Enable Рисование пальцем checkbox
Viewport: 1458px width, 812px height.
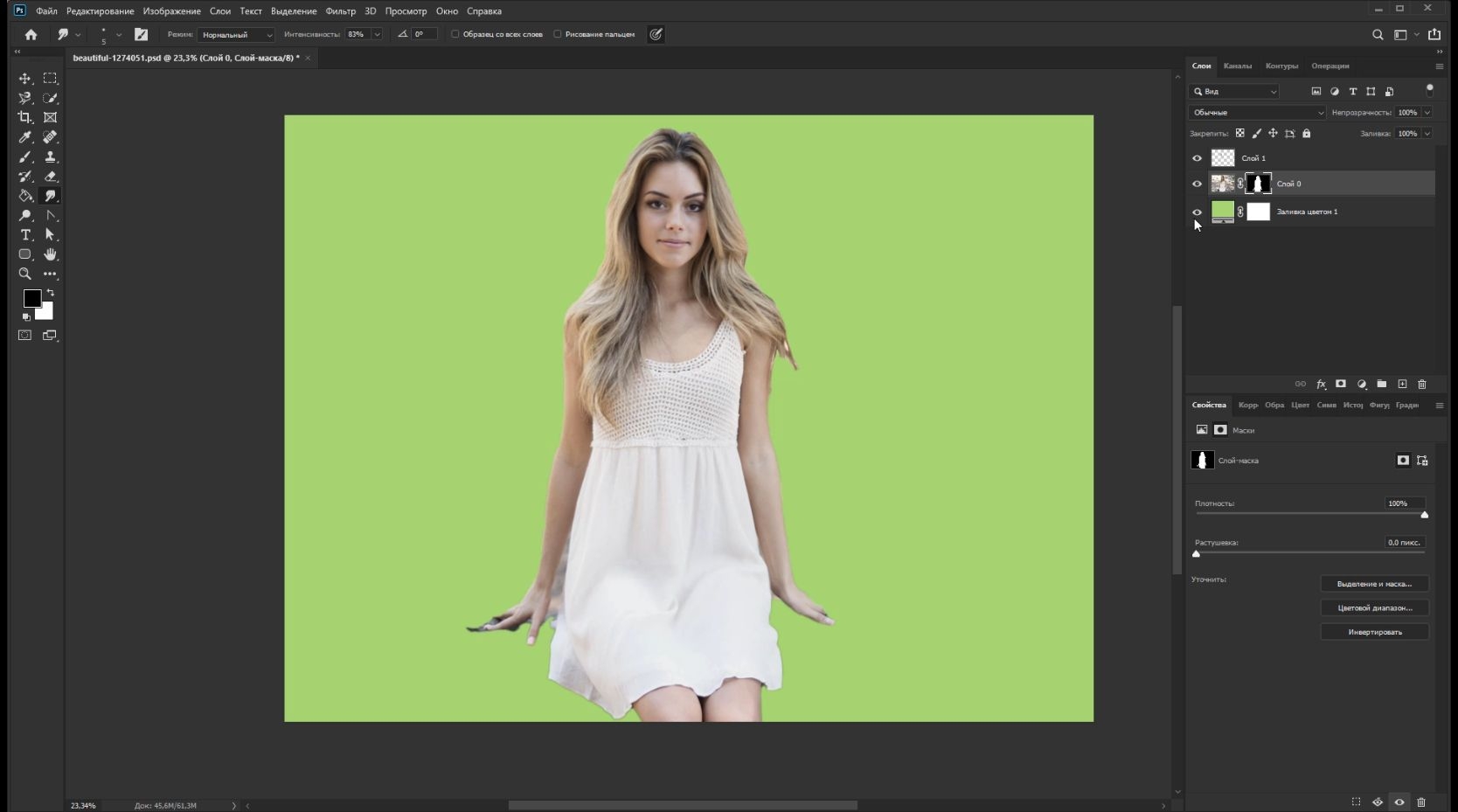coord(557,34)
